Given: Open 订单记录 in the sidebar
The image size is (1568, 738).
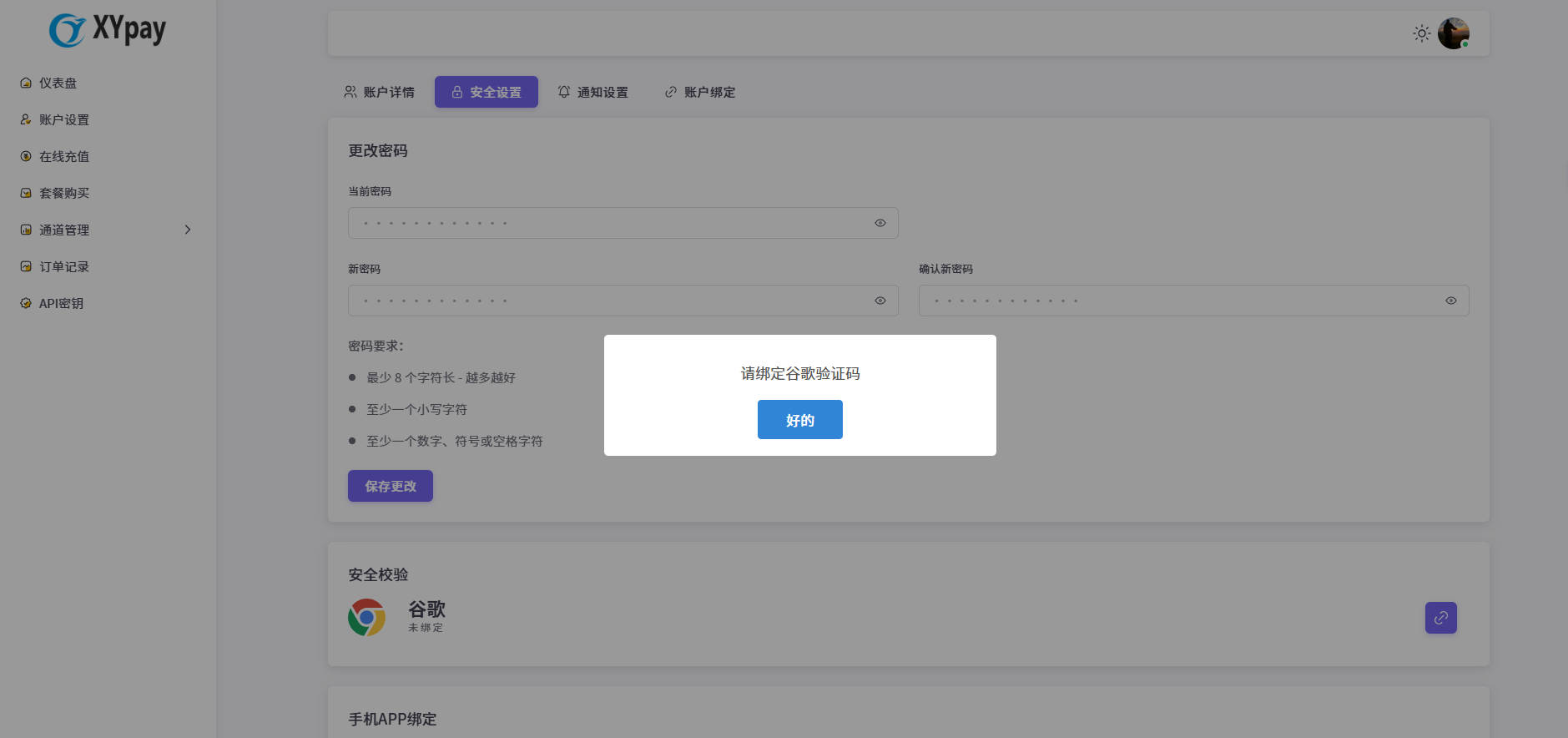Looking at the screenshot, I should coord(64,266).
